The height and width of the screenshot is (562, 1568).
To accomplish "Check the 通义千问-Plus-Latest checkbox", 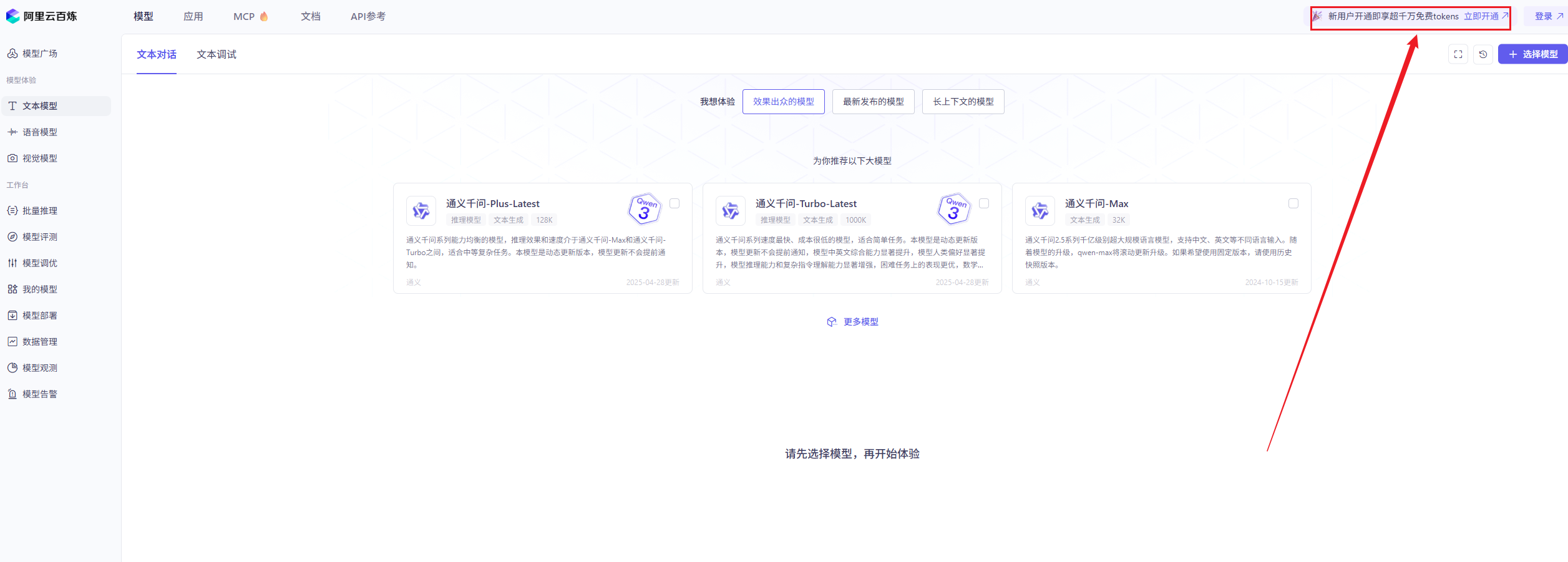I will [x=674, y=203].
